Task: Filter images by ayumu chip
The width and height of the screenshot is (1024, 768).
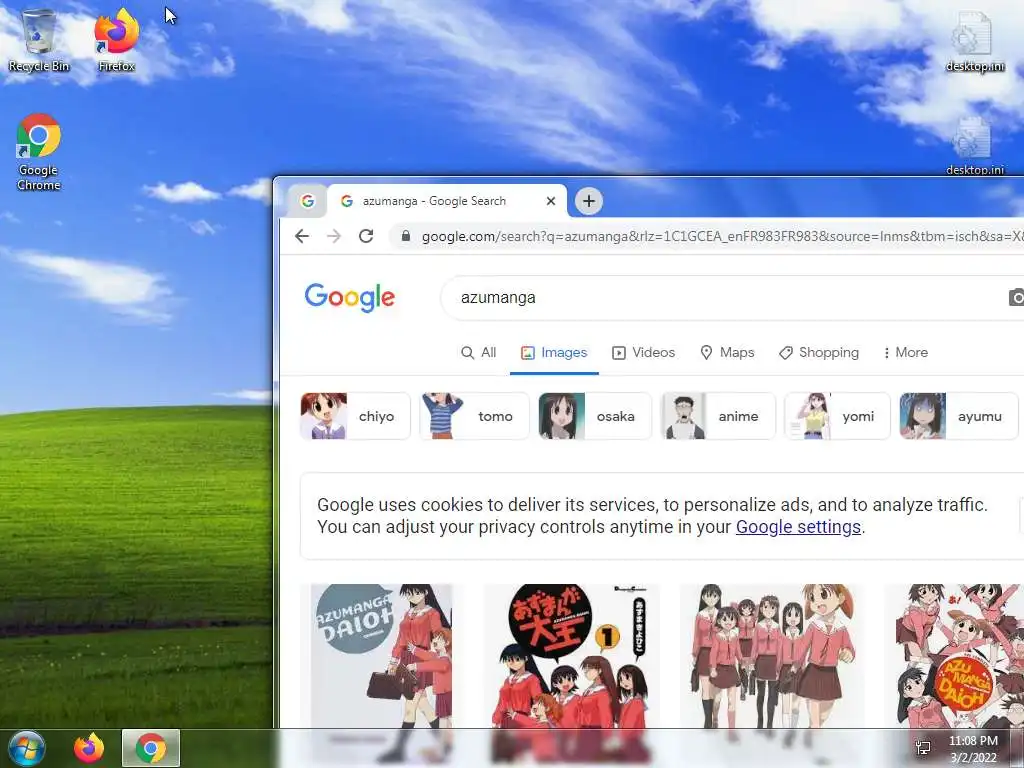Action: (959, 416)
